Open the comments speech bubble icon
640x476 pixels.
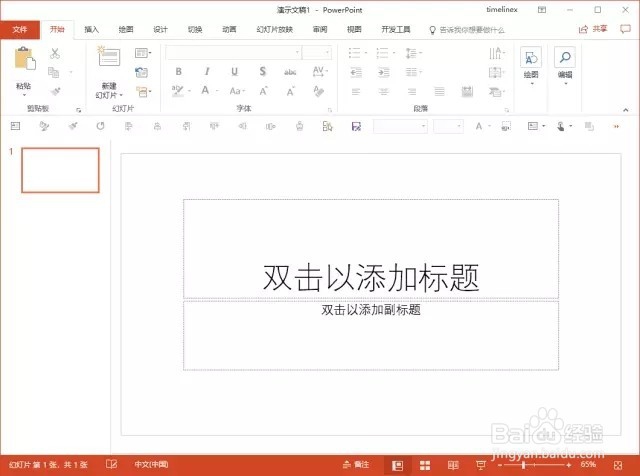625,29
